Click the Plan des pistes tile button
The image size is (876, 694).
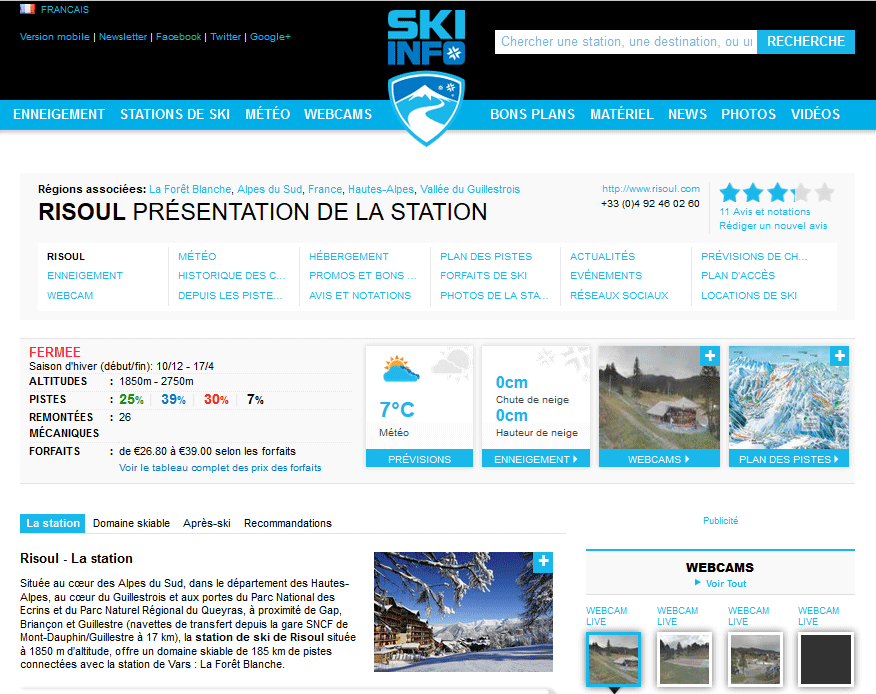point(788,459)
